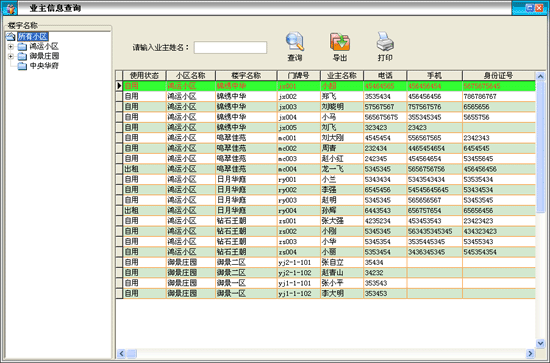Click the 门牌号 column header
The image size is (550, 363).
coord(299,75)
